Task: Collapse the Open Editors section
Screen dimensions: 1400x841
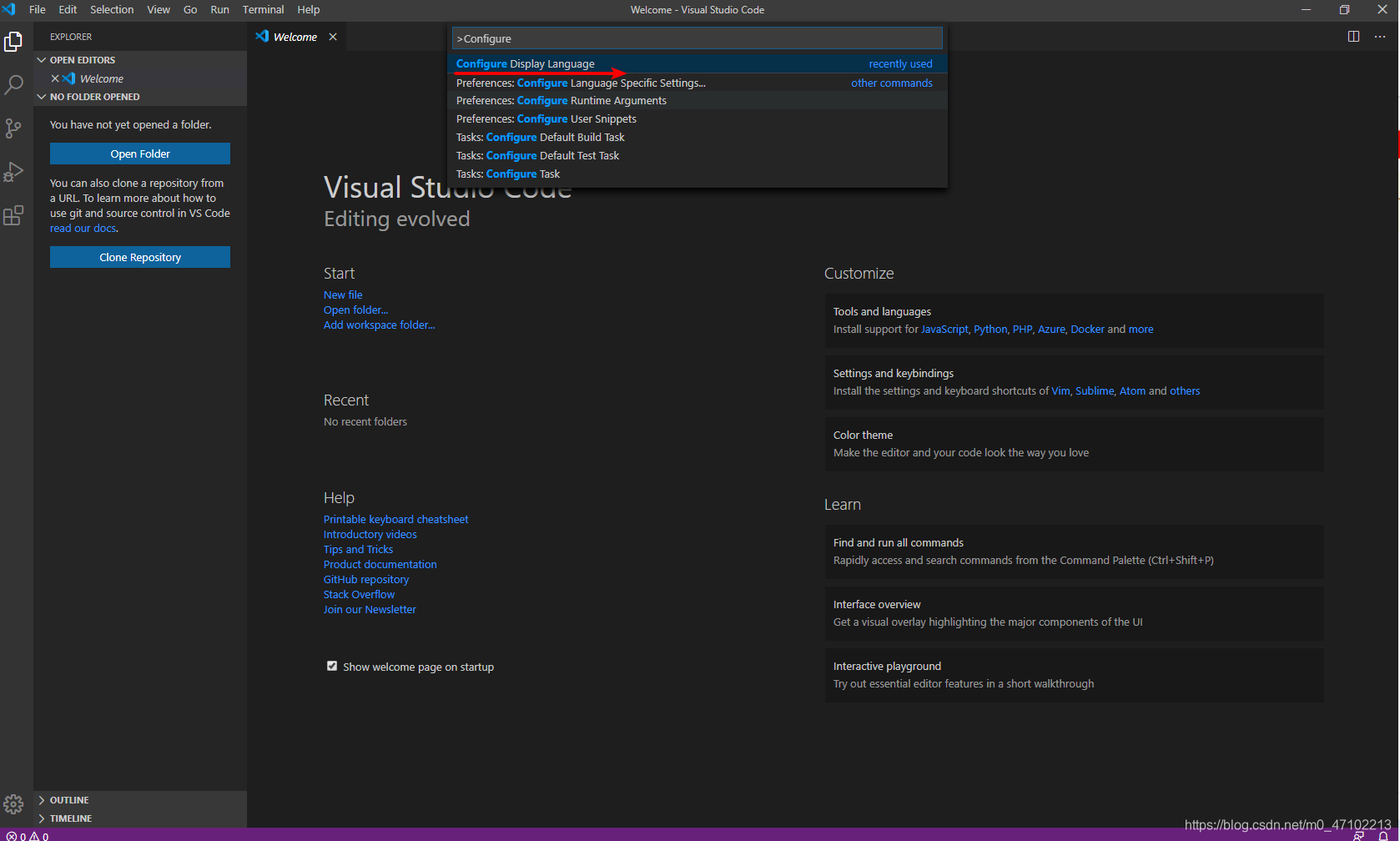Action: click(140, 60)
